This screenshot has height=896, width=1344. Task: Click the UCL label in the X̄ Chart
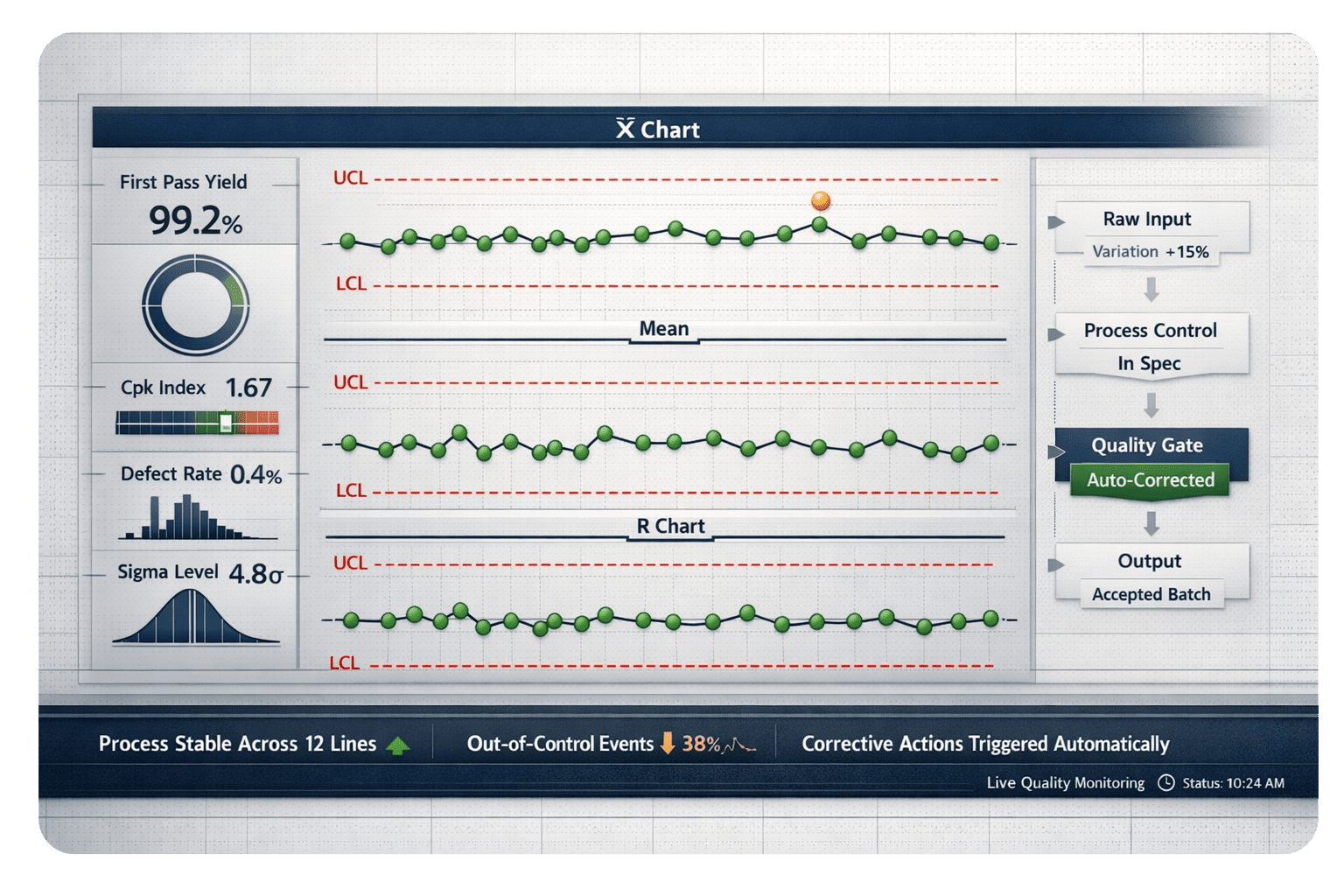point(350,178)
